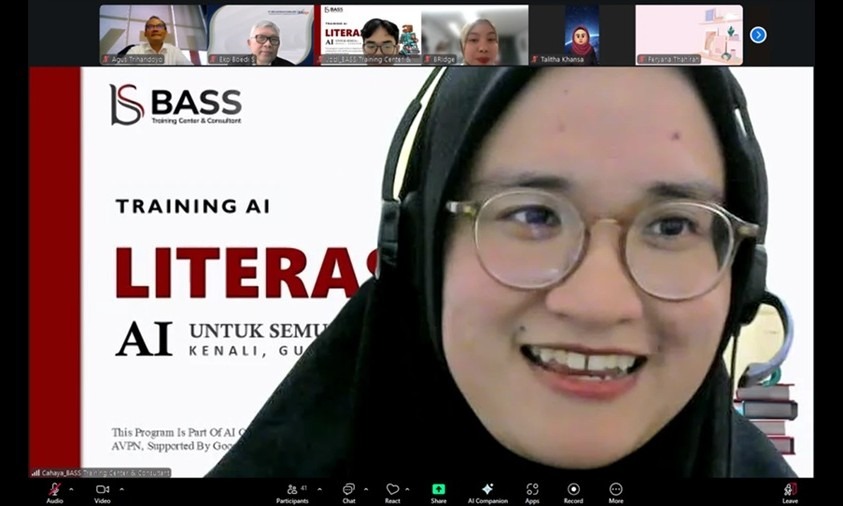843x506 pixels.
Task: Open the AI Companion
Action: pos(487,489)
